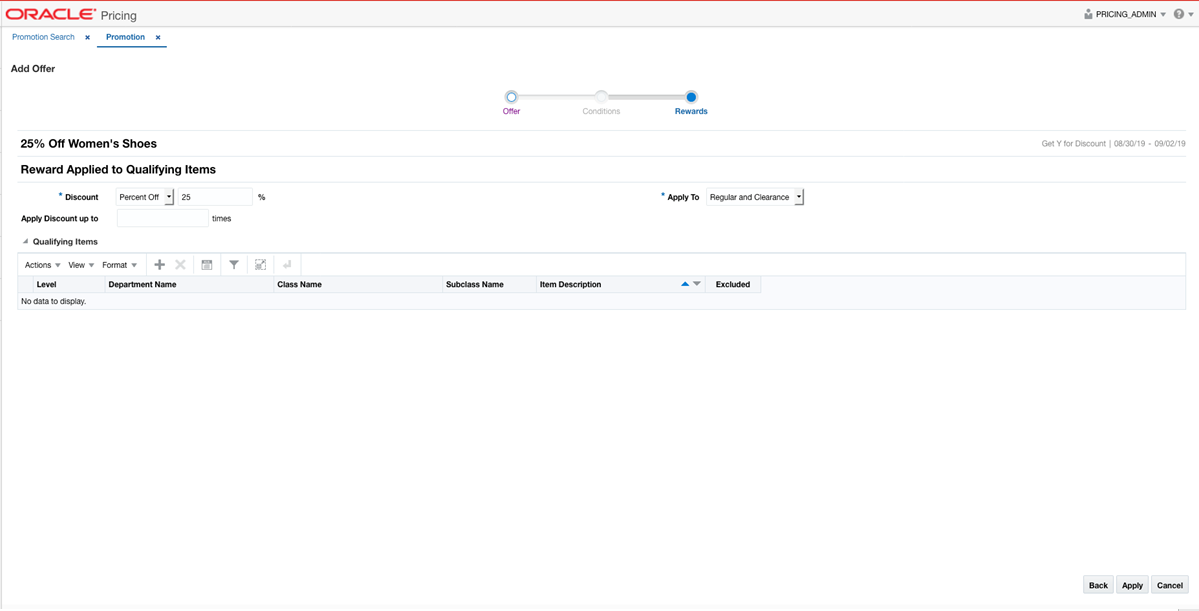The height and width of the screenshot is (611, 1199).
Task: Click the filter funnel icon
Action: pyautogui.click(x=234, y=265)
